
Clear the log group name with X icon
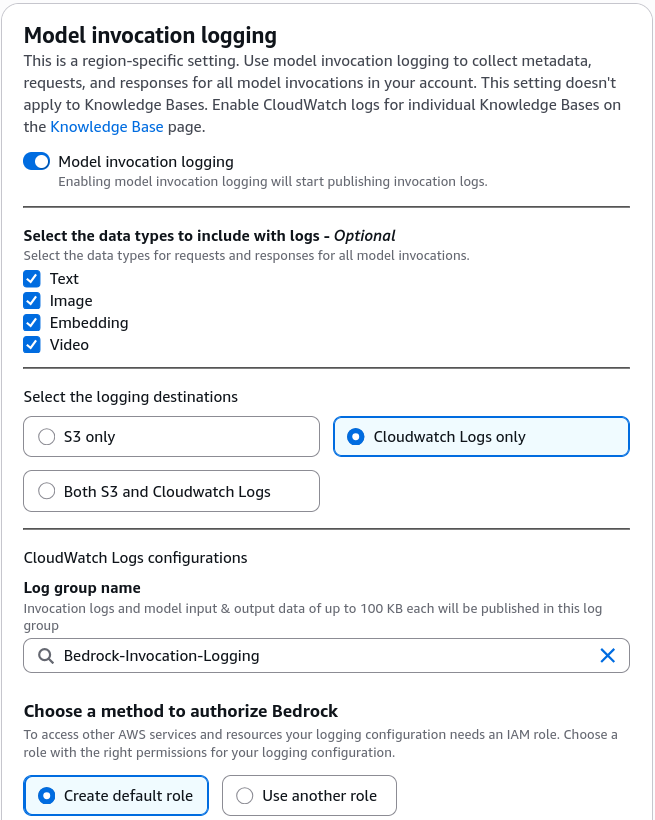point(607,655)
